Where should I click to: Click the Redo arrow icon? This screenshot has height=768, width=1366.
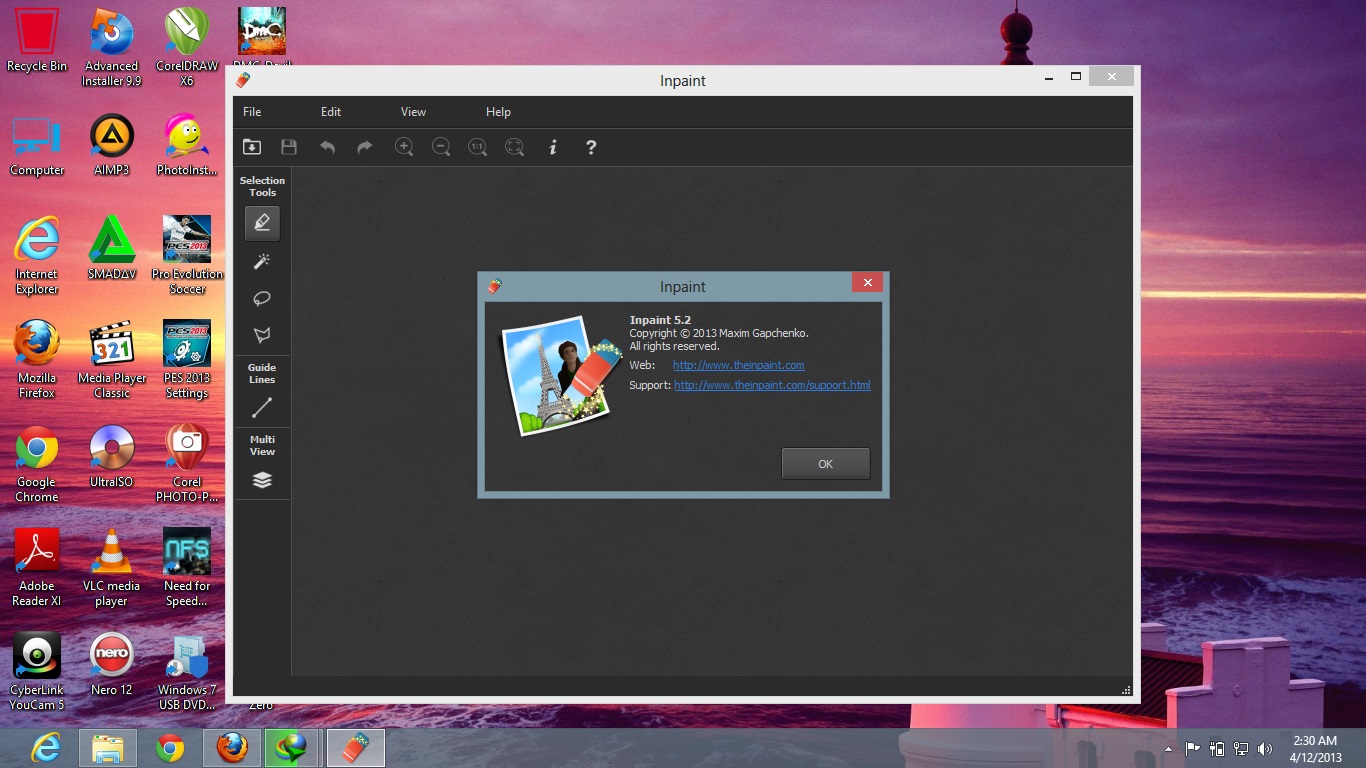364,147
